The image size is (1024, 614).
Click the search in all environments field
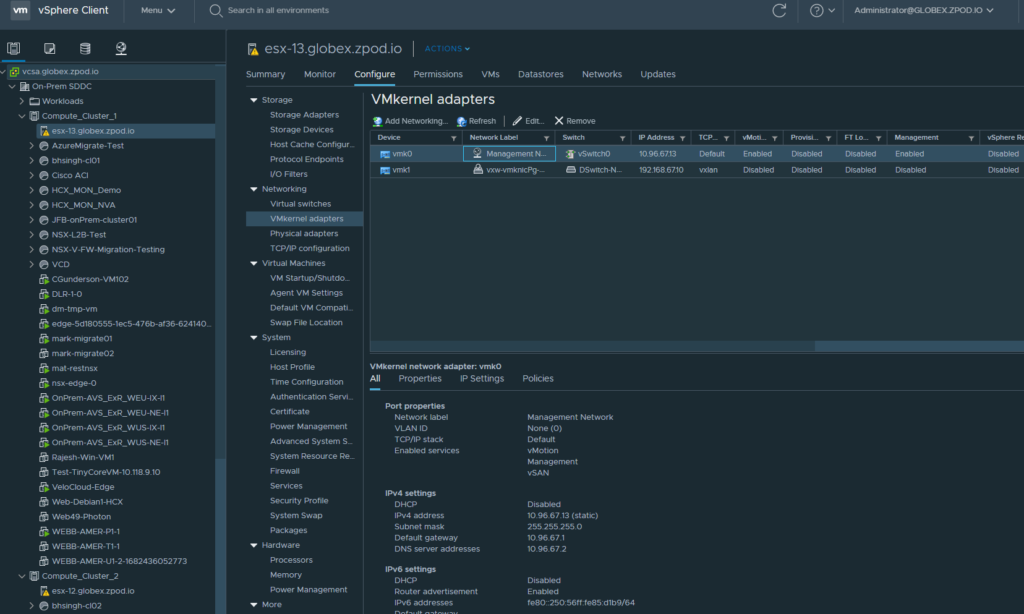pyautogui.click(x=278, y=10)
